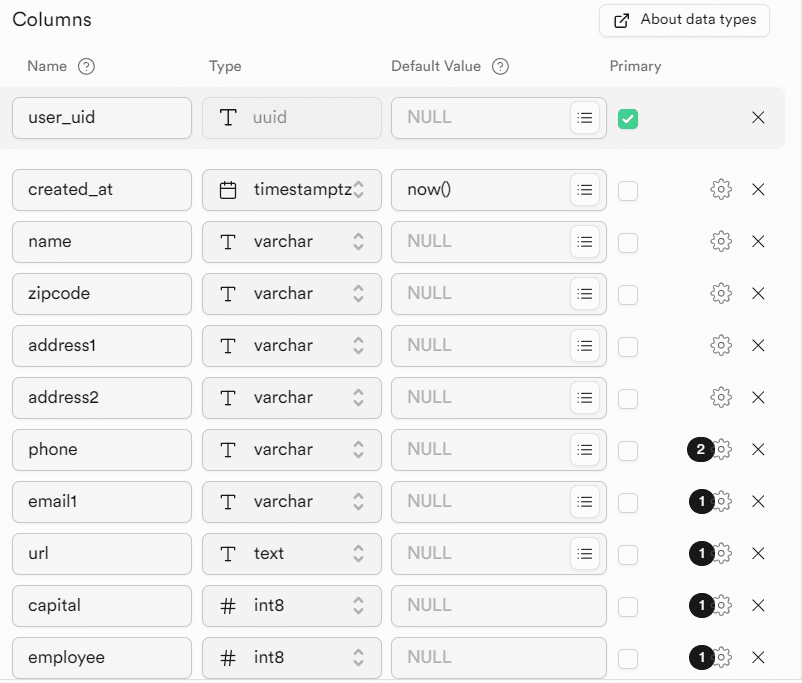Open the varchar type dropdown for phone
Viewport: 802px width, 683px height.
pyautogui.click(x=291, y=450)
